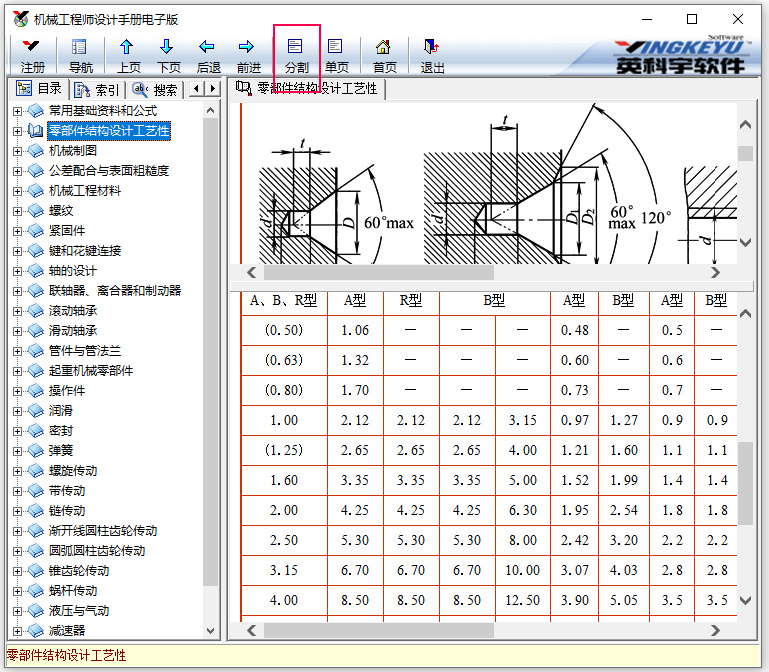The image size is (769, 672).
Task: Expand the 机械制图 tree node
Action: click(17, 151)
